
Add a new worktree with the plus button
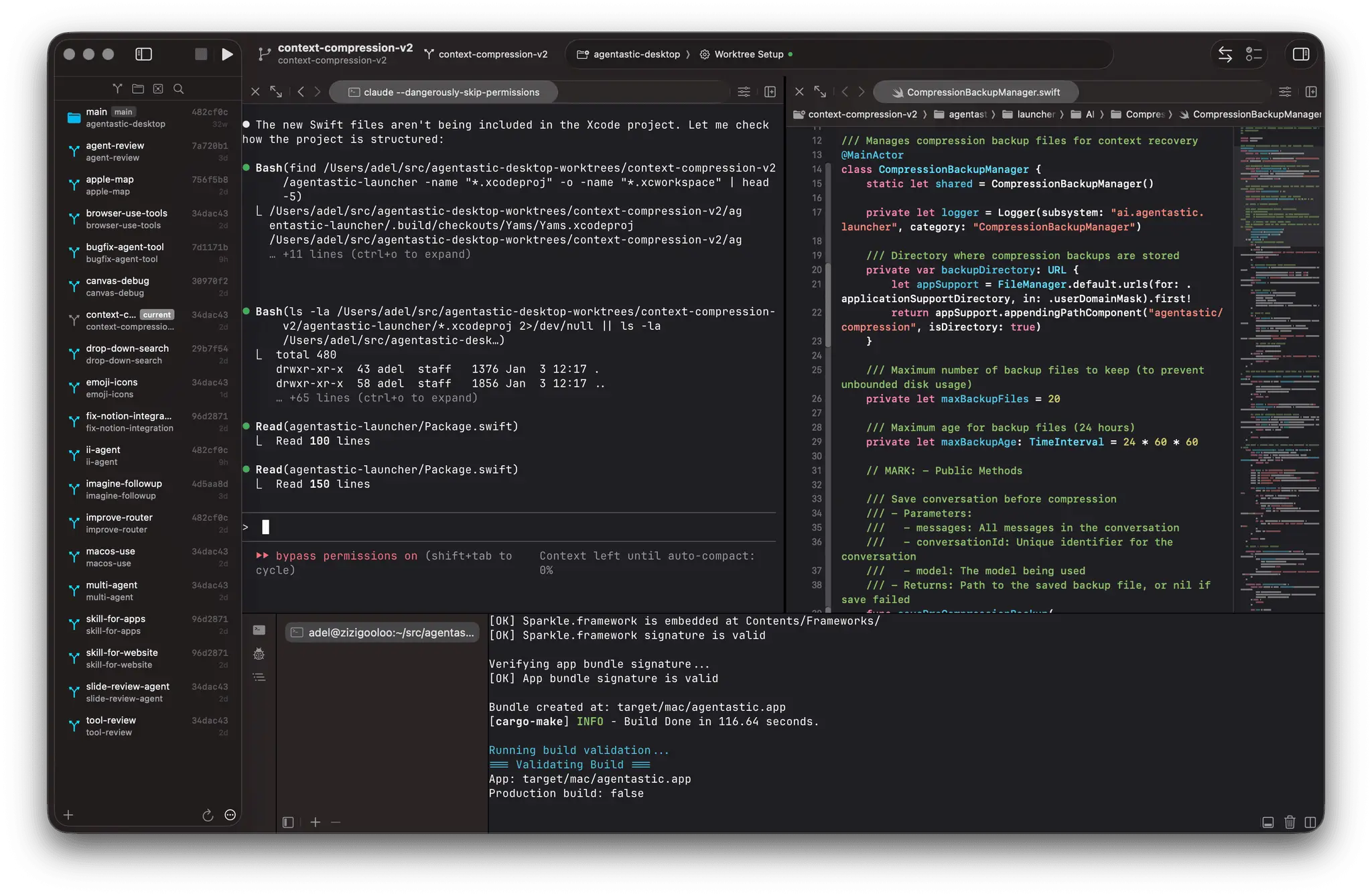tap(68, 815)
